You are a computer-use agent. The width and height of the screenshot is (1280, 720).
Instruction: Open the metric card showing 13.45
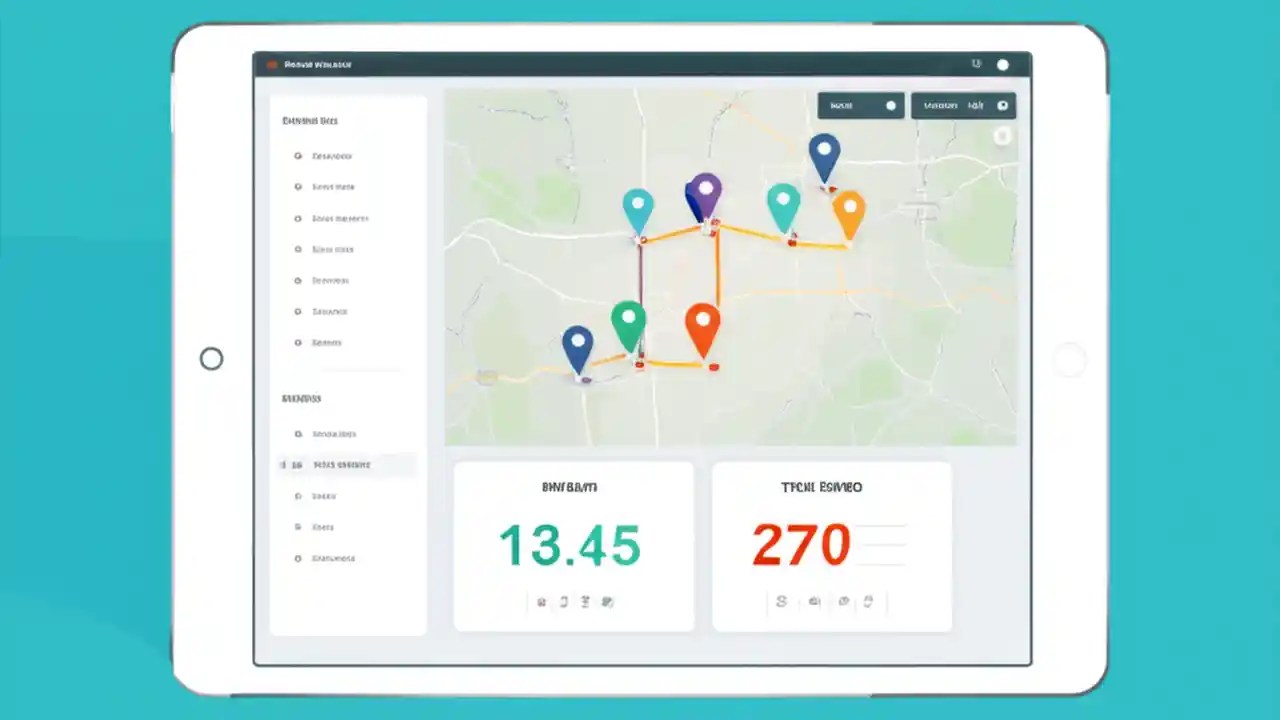pos(573,545)
